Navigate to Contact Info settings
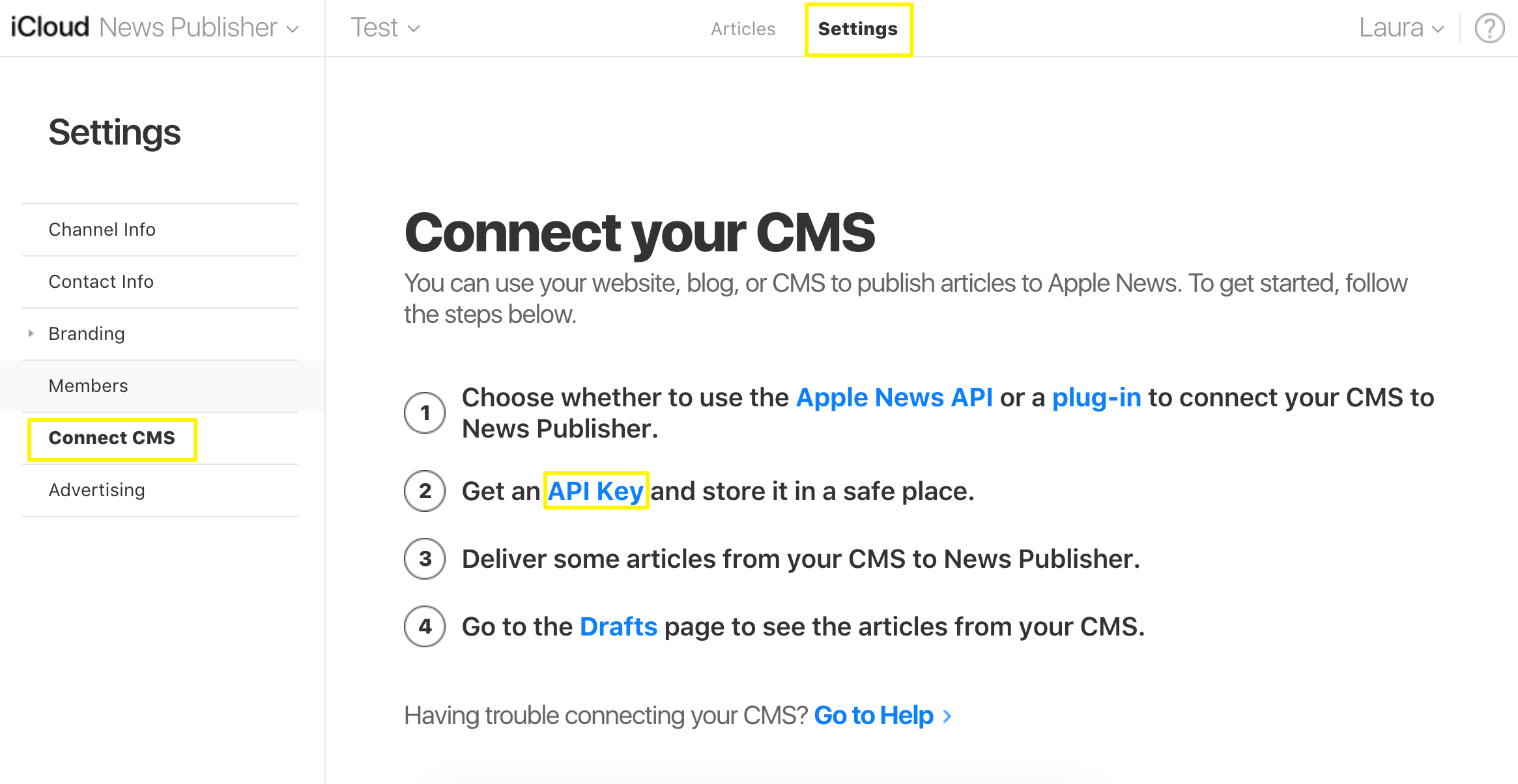 point(100,281)
